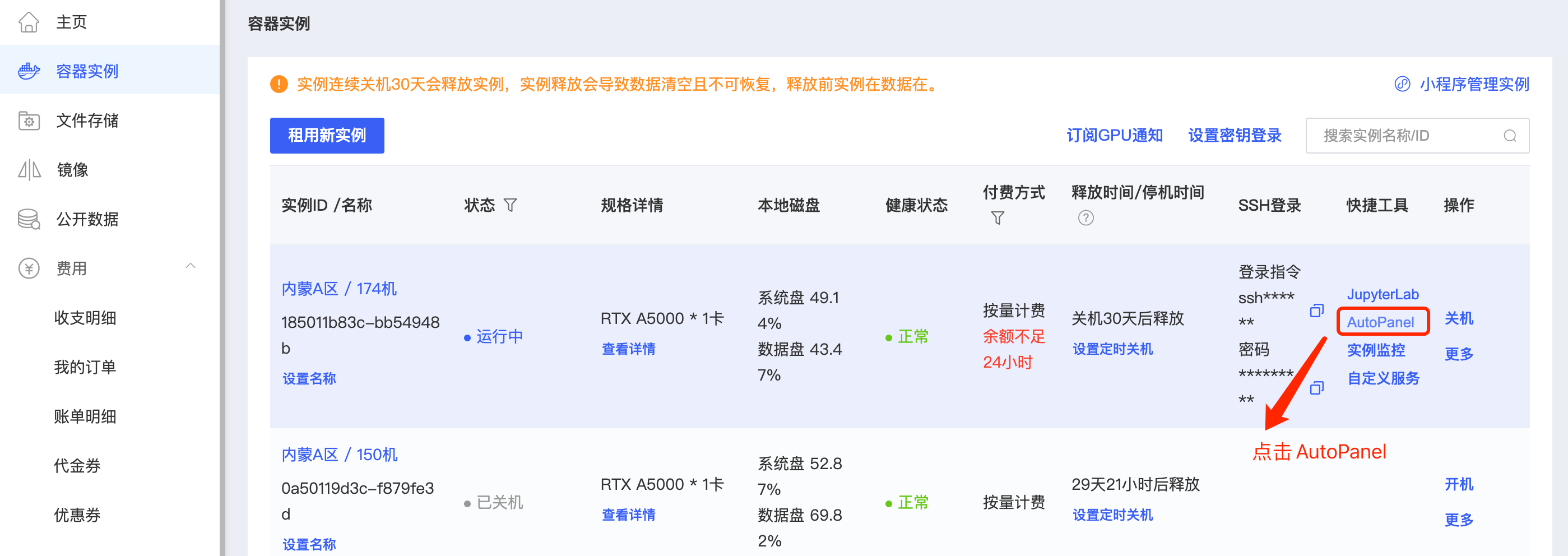Click the 运行中 status text
This screenshot has height=556, width=1568.
[x=499, y=337]
